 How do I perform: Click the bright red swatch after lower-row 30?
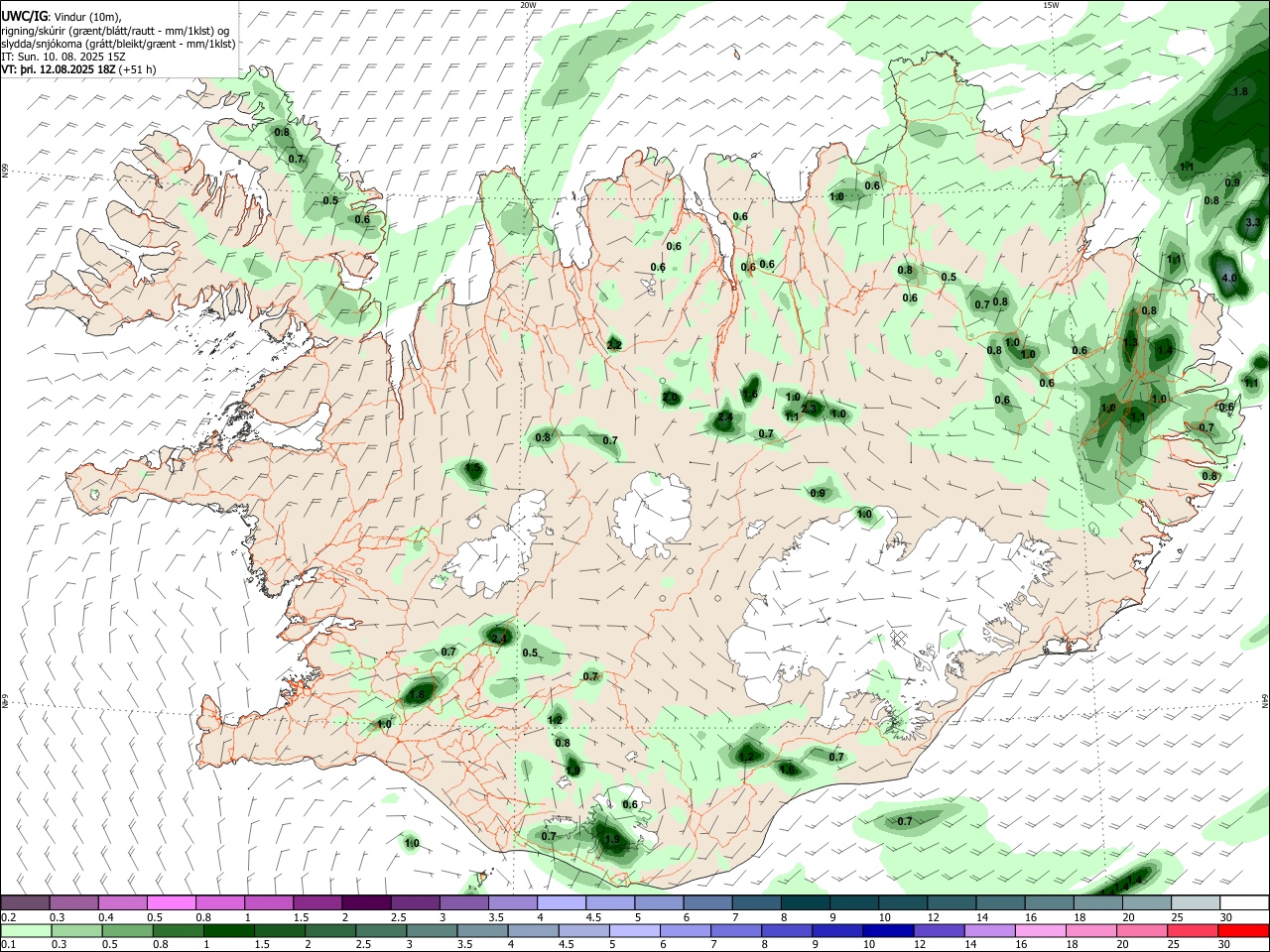pos(1244,930)
